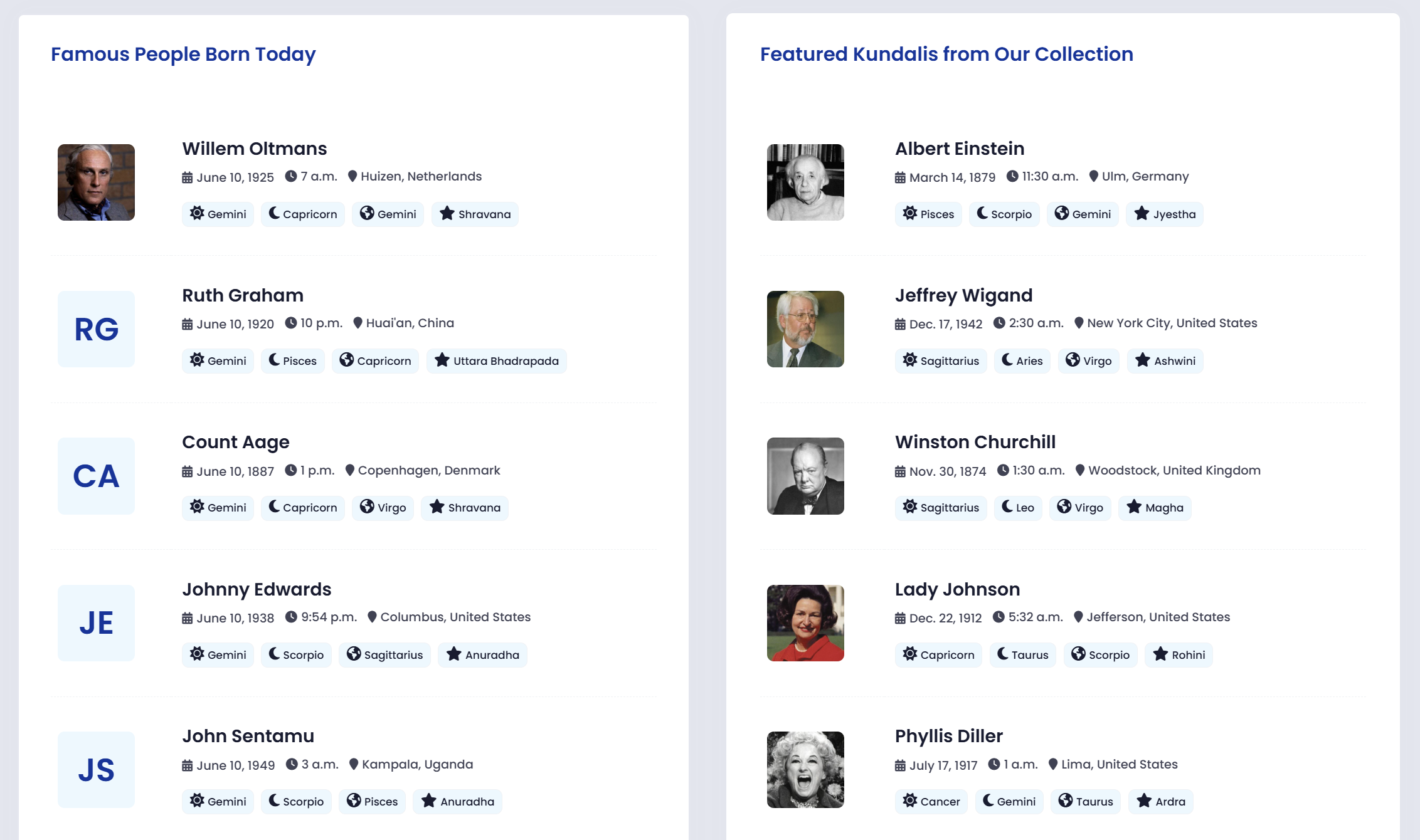
Task: Open the Willem Oltmans name link
Action: tap(255, 149)
